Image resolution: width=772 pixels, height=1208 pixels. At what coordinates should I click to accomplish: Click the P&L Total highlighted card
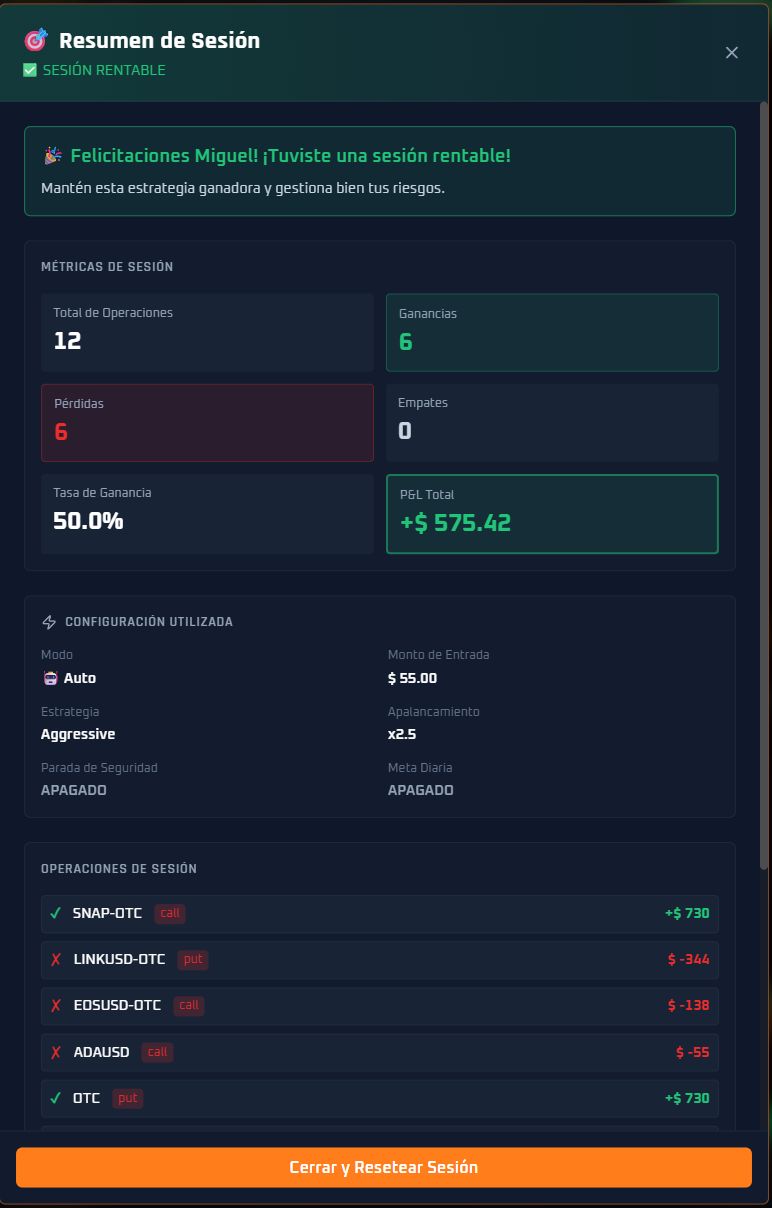click(552, 514)
